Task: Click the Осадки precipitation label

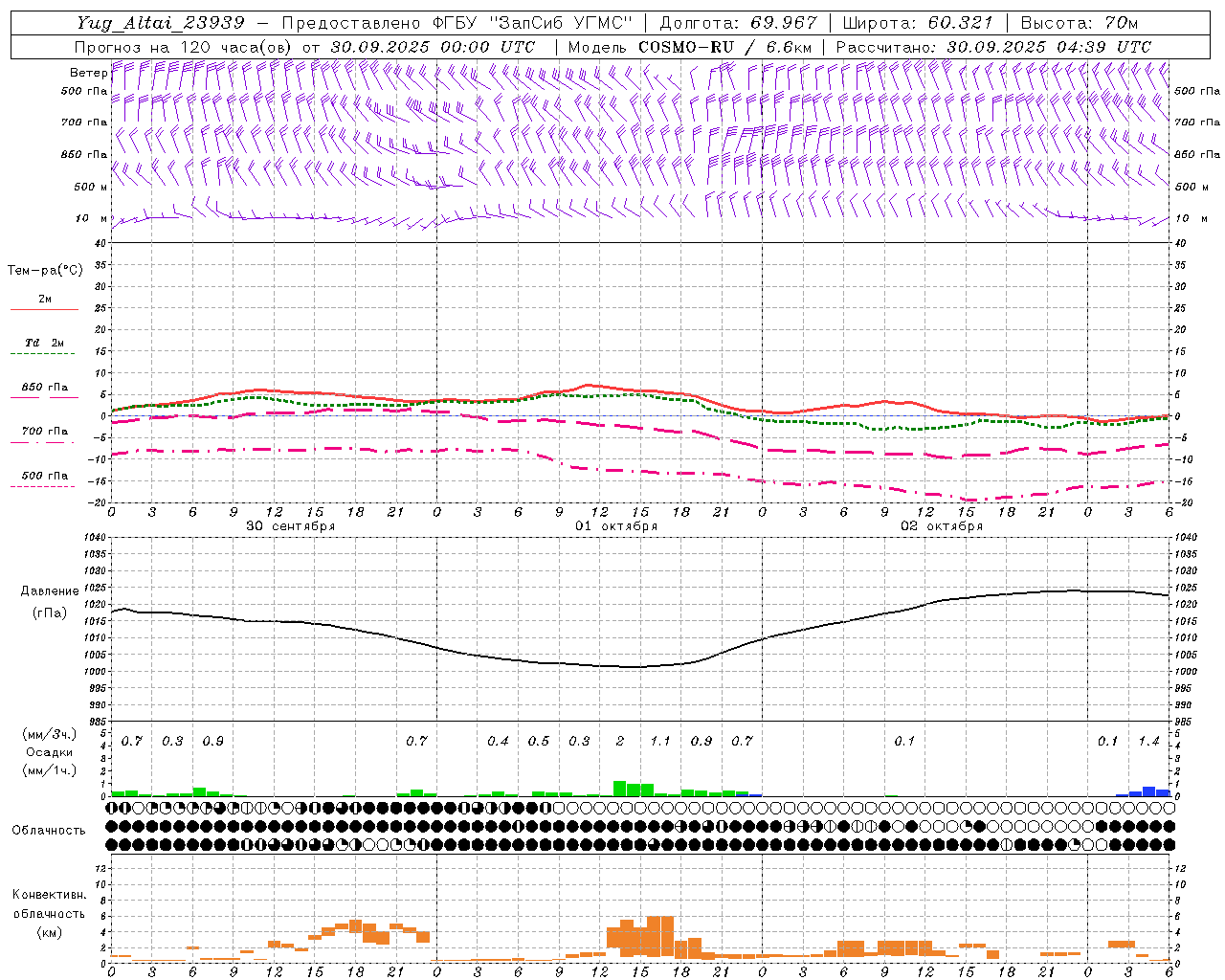Action: (50, 752)
